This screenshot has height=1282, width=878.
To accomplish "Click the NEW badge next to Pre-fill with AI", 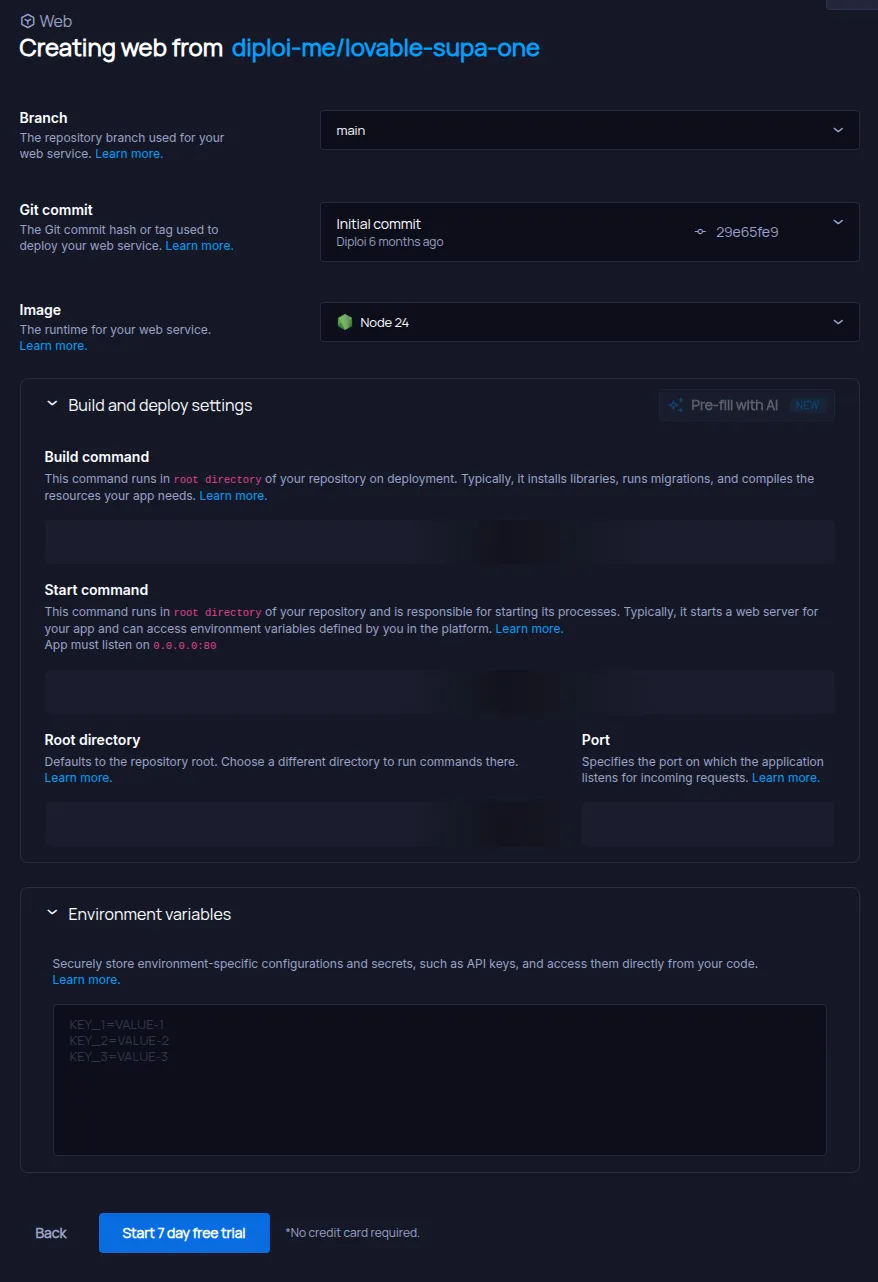I will coord(807,405).
